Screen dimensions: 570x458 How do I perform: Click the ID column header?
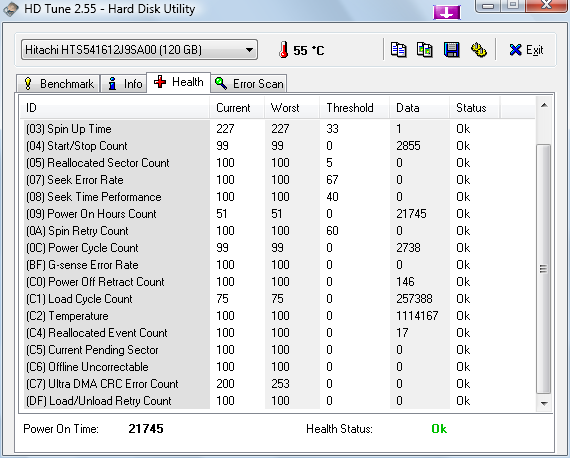point(115,108)
